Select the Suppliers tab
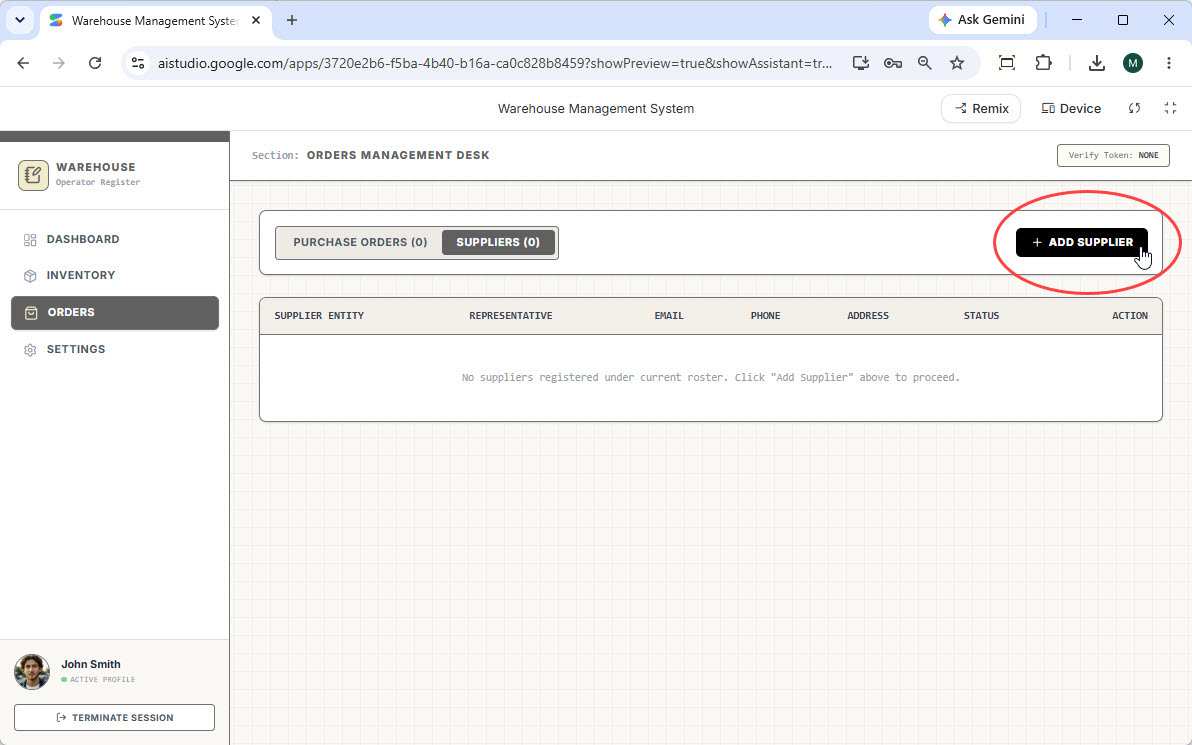 (x=498, y=243)
